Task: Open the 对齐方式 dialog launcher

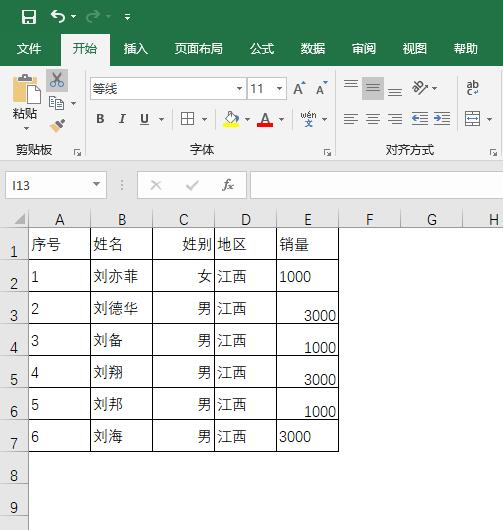Action: (x=493, y=153)
